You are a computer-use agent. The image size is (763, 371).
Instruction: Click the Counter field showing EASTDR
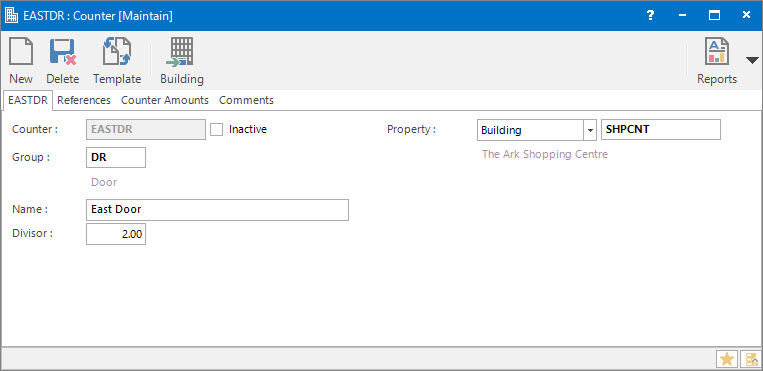coord(146,130)
